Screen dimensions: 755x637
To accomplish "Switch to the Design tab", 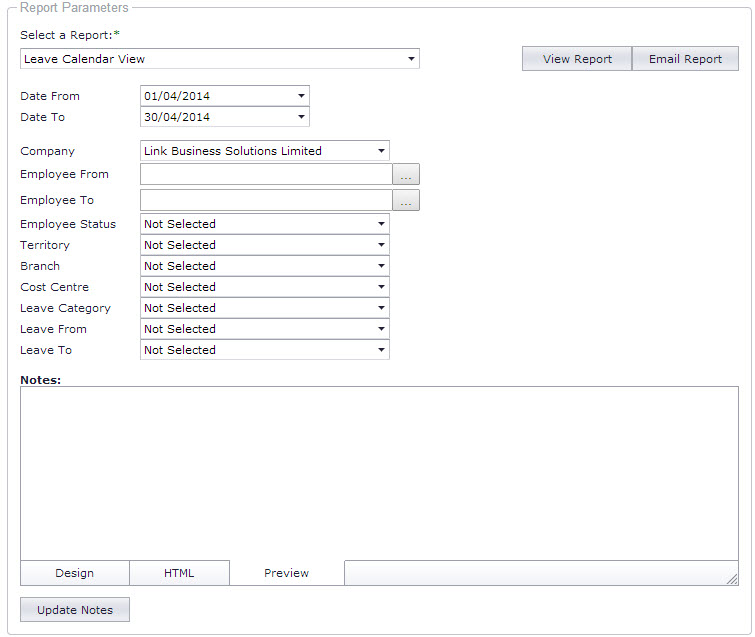I will tap(75, 573).
